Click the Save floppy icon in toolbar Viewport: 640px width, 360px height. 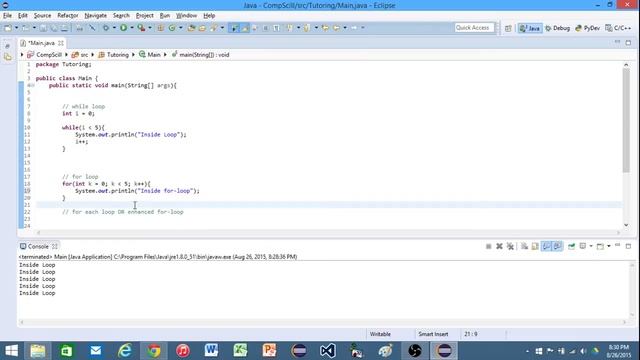click(43, 28)
